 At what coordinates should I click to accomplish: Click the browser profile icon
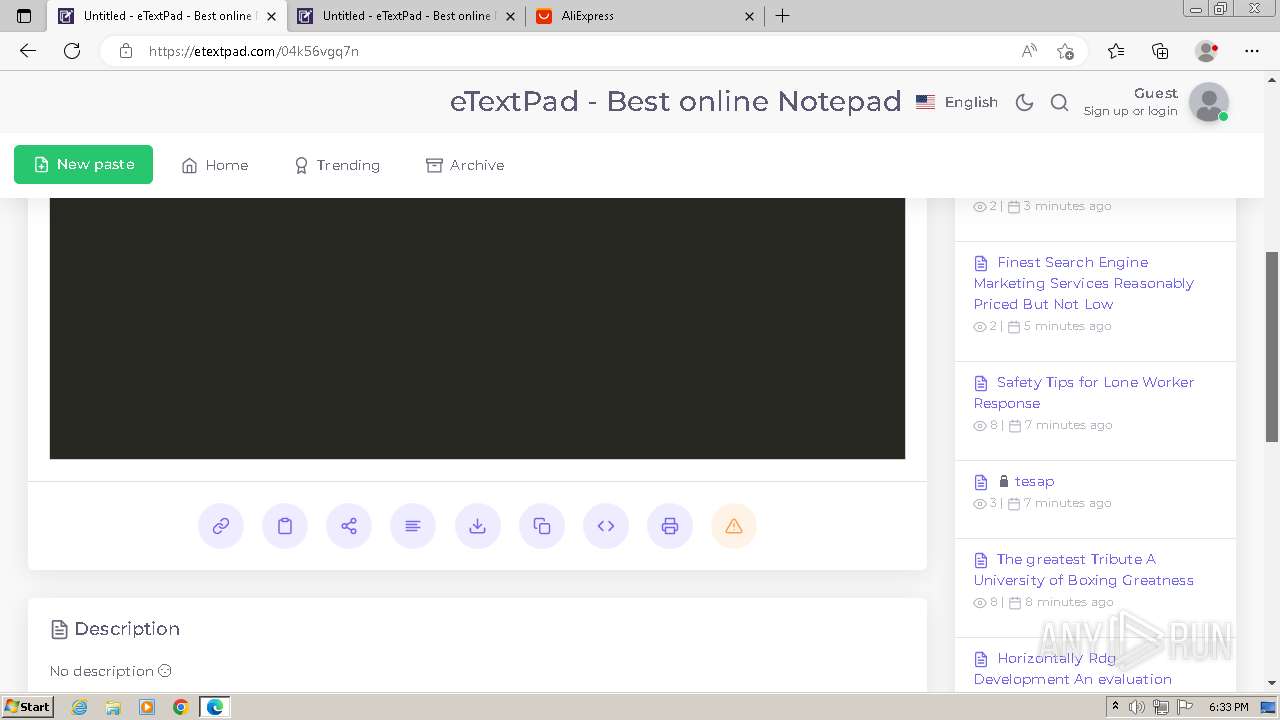point(1206,51)
